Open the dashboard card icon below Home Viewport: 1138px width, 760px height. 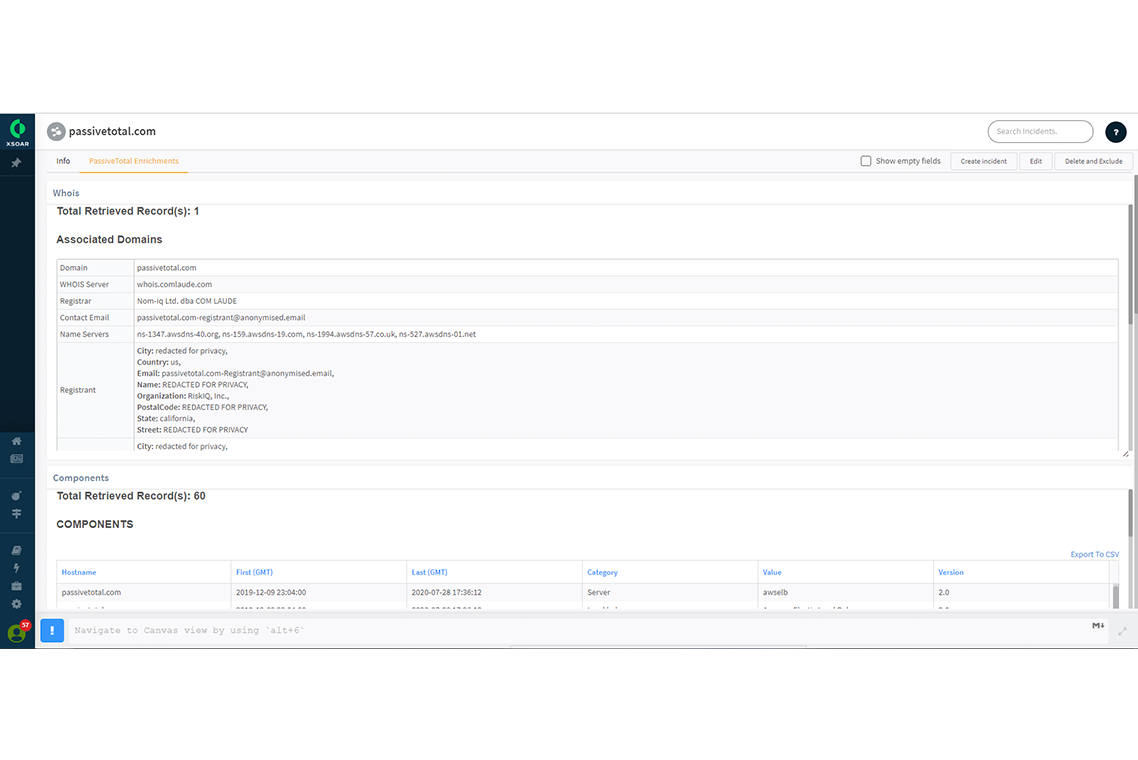17,459
